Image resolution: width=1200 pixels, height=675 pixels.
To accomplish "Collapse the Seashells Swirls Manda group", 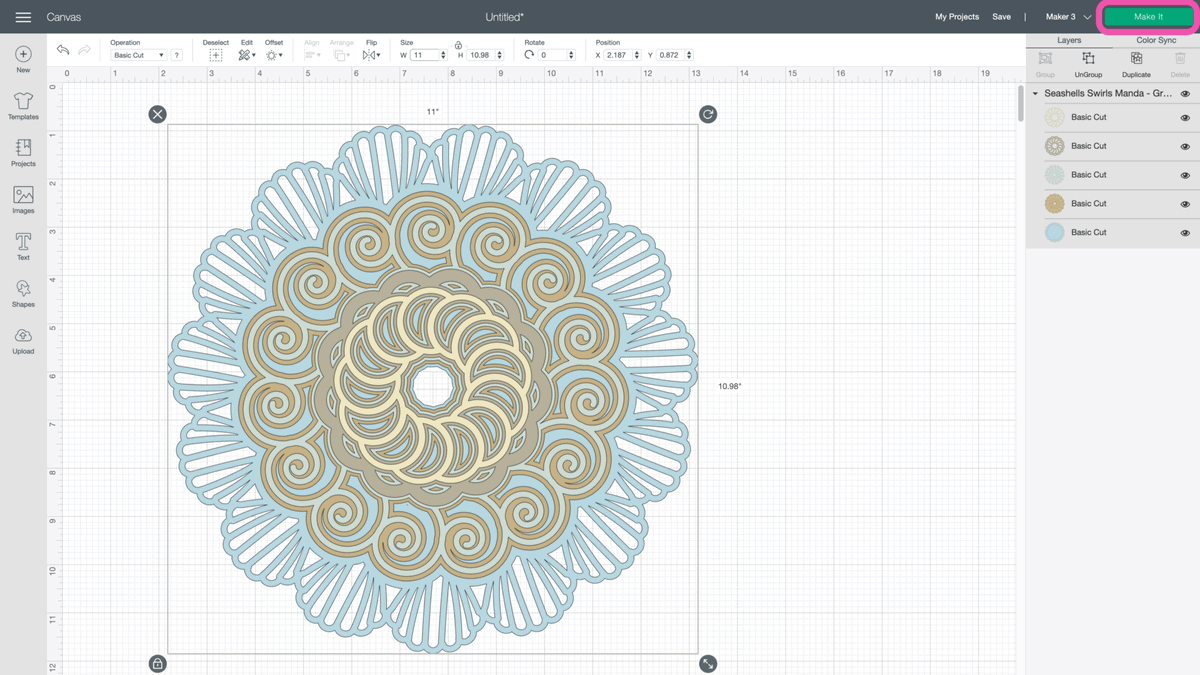I will [x=1035, y=93].
